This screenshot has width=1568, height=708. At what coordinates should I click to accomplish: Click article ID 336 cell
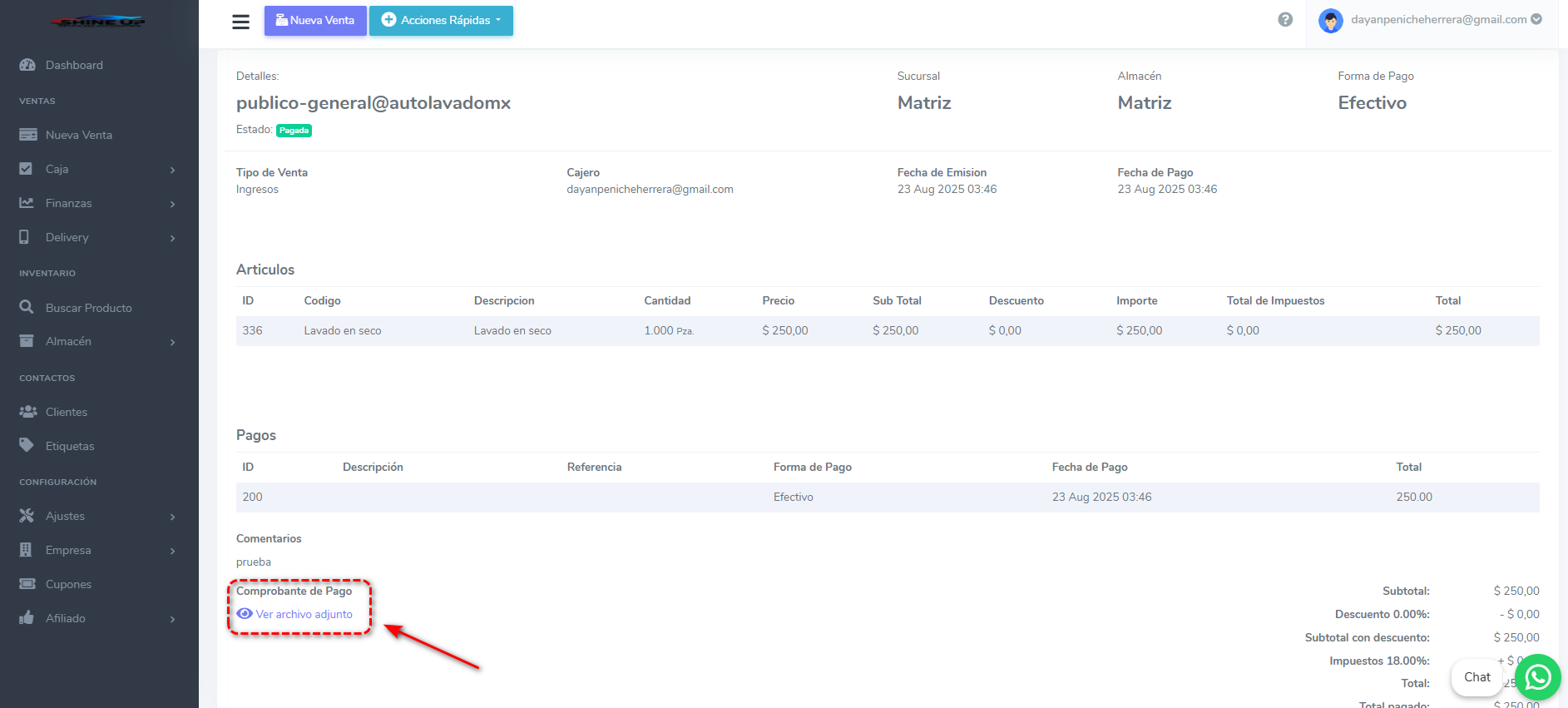click(x=252, y=330)
